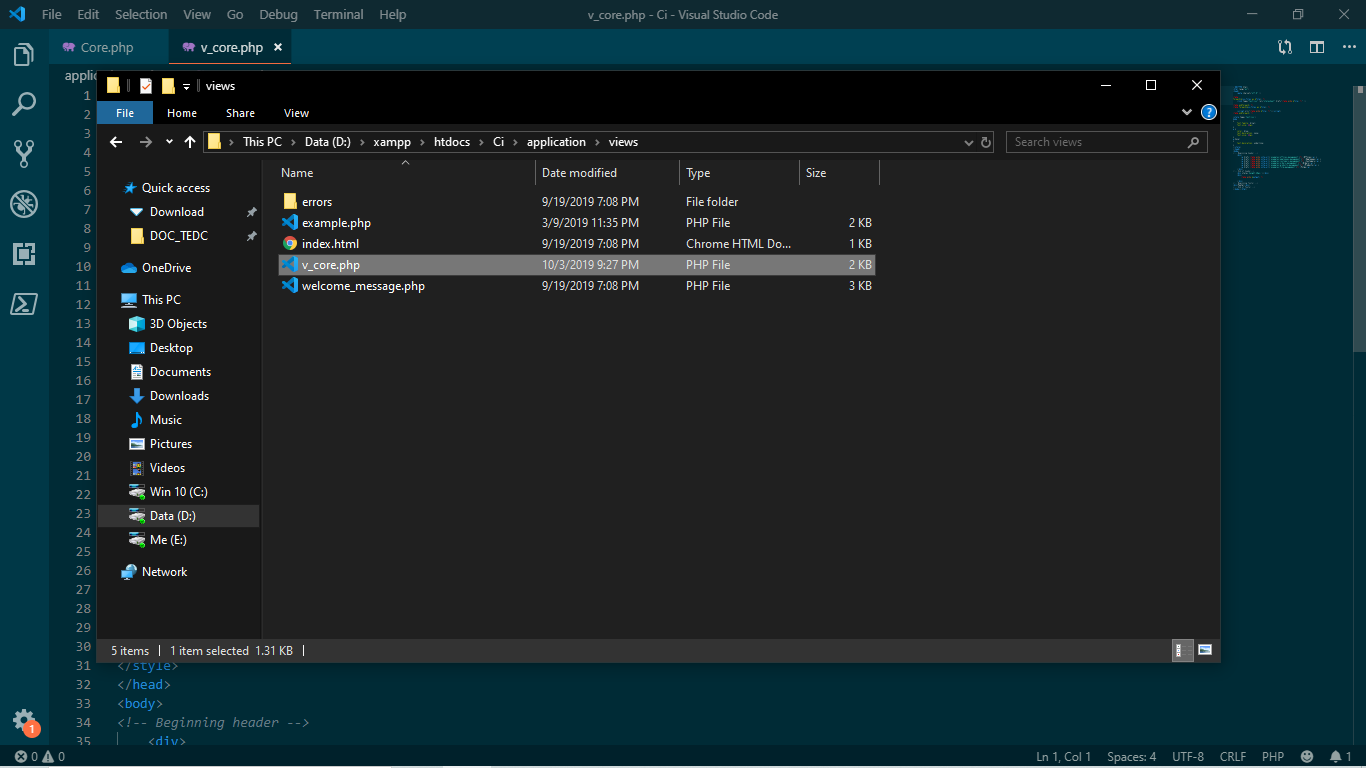Open the Customize Quick Access Toolbar dropdown

186,87
